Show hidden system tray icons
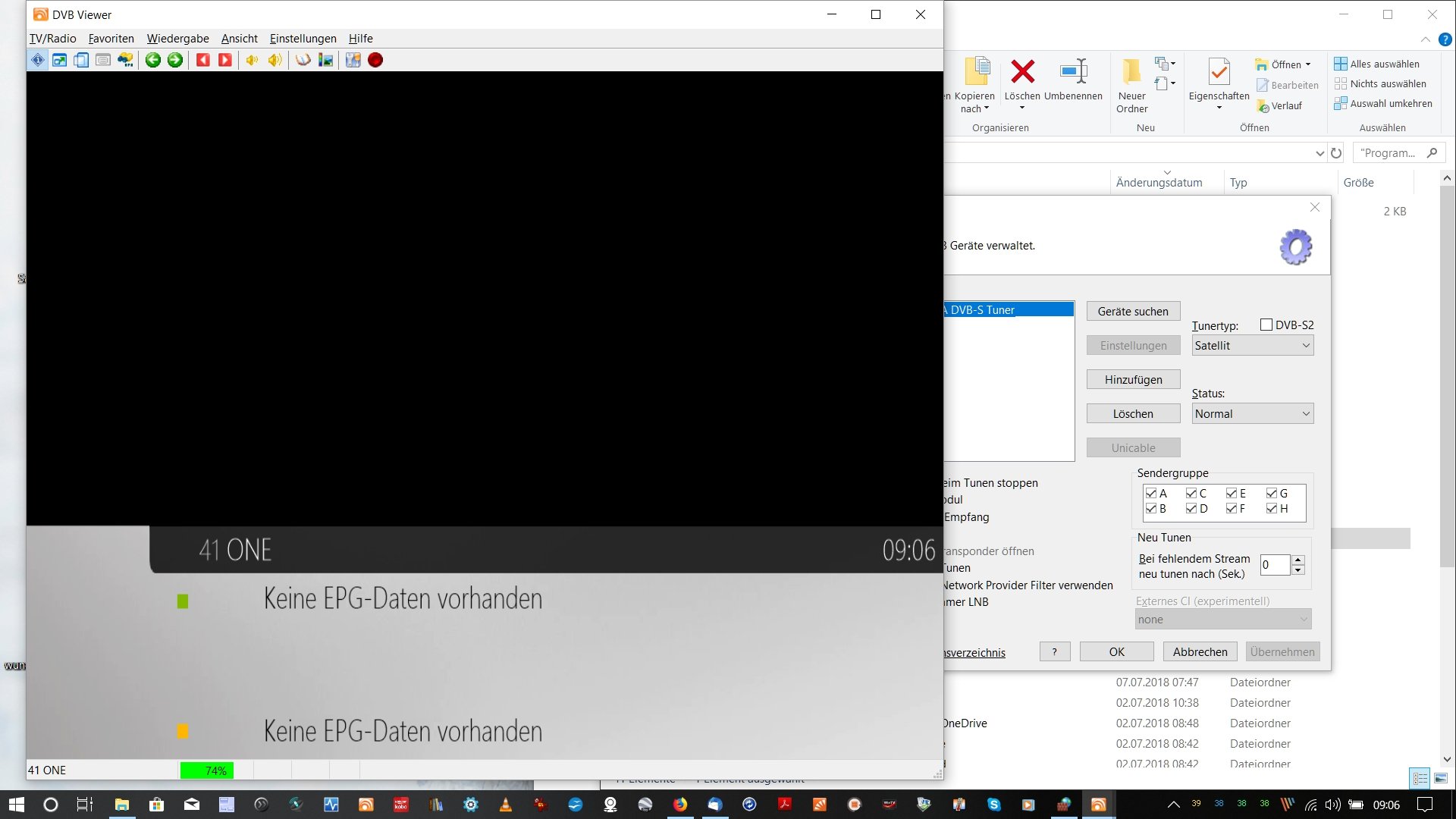 pyautogui.click(x=1174, y=805)
